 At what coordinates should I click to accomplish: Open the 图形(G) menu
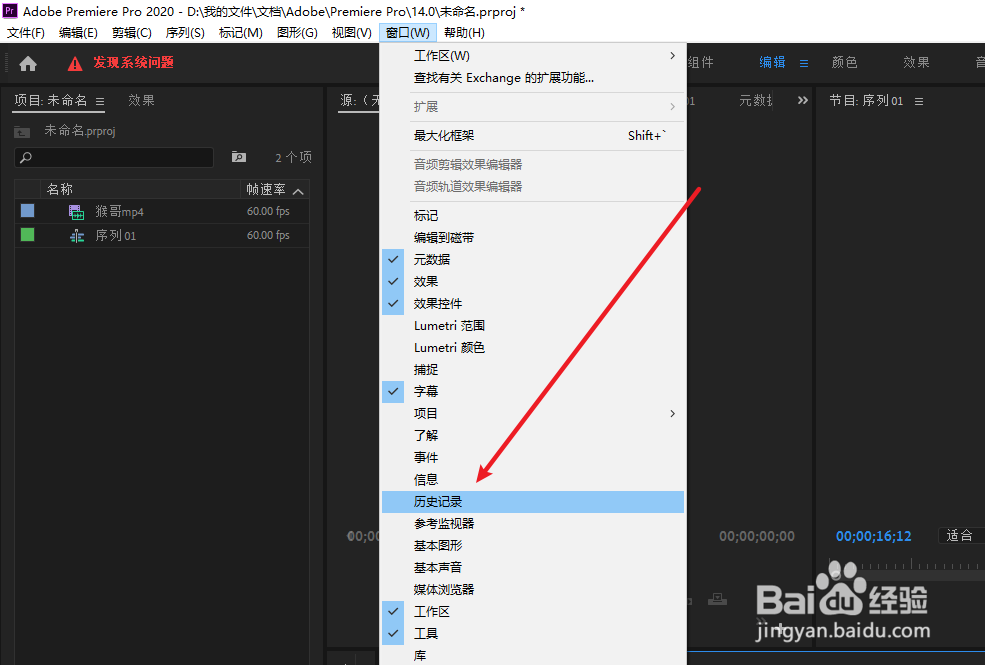click(297, 33)
